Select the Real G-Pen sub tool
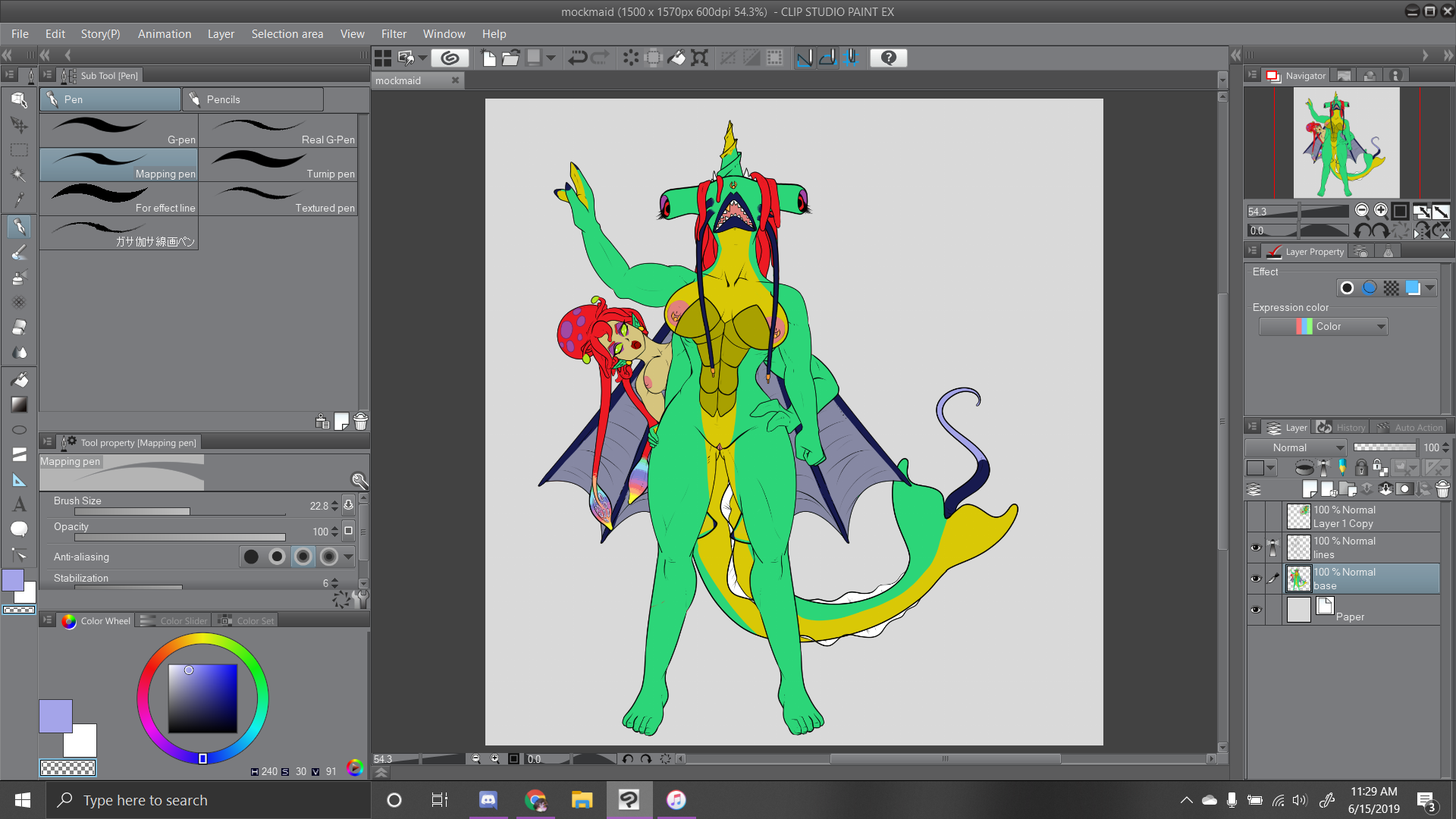 point(278,130)
